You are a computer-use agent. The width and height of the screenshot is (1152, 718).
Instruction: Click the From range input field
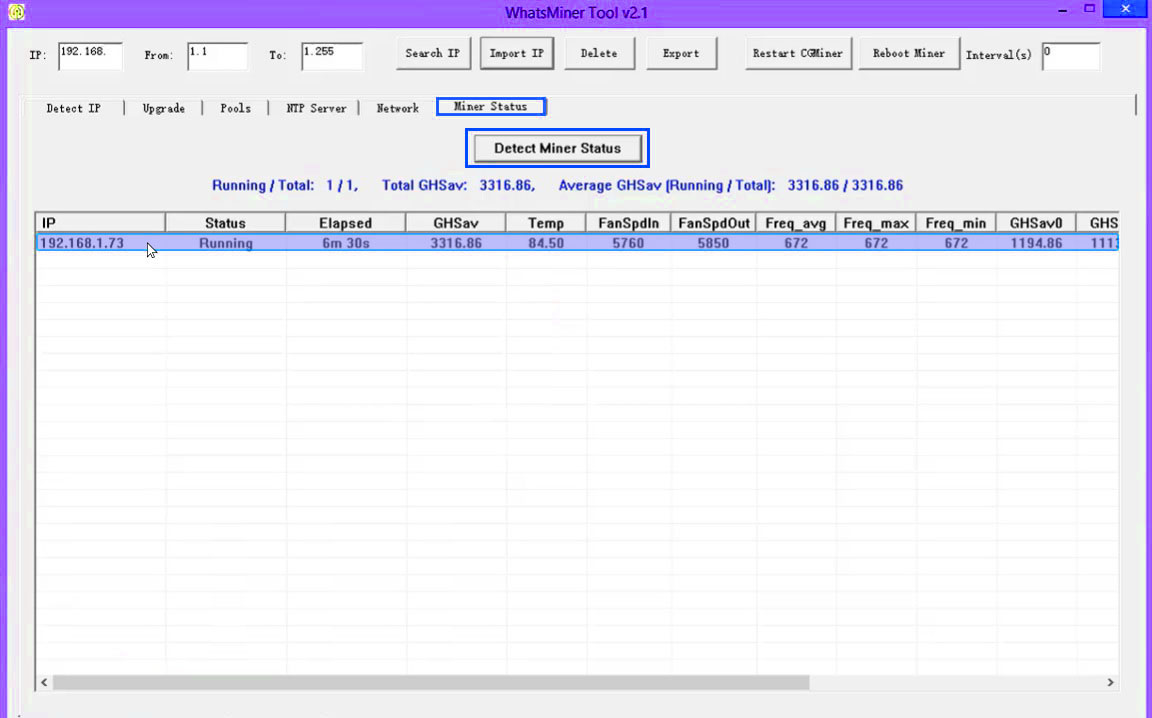tap(217, 57)
